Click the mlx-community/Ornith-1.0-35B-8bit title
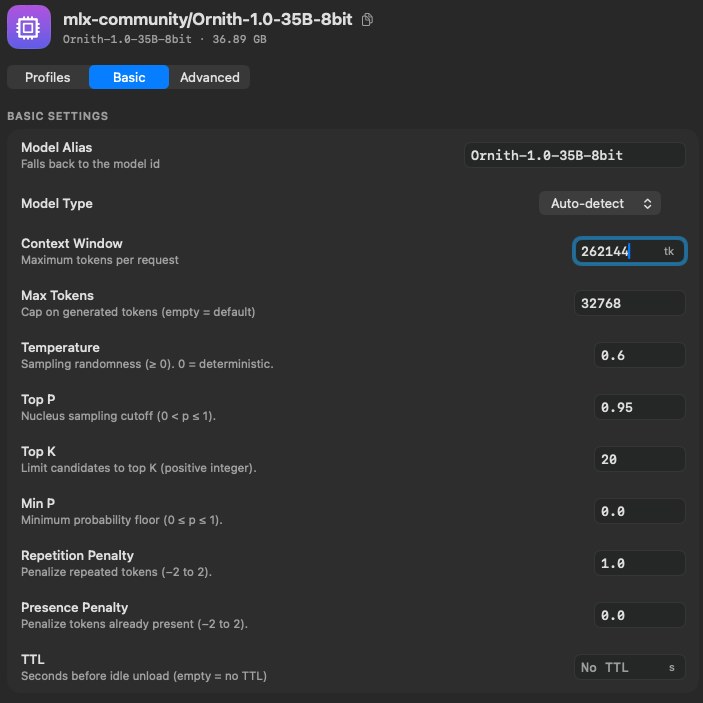Viewport: 703px width, 703px height. [207, 19]
